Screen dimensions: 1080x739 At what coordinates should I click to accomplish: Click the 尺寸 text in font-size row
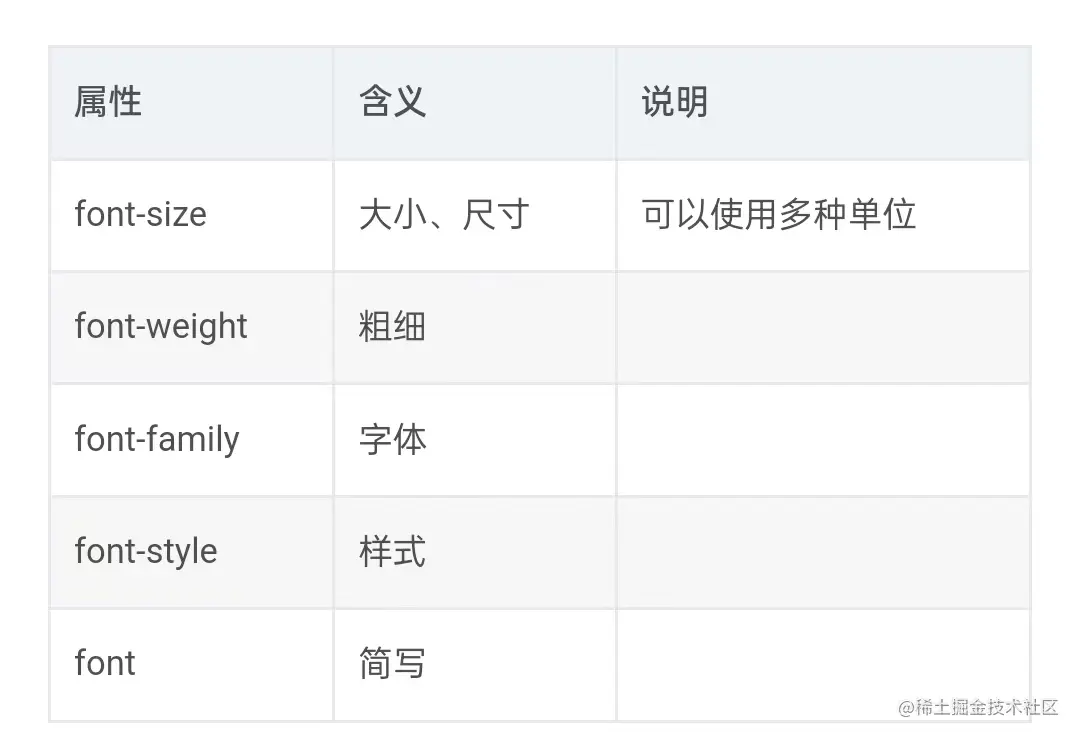496,215
